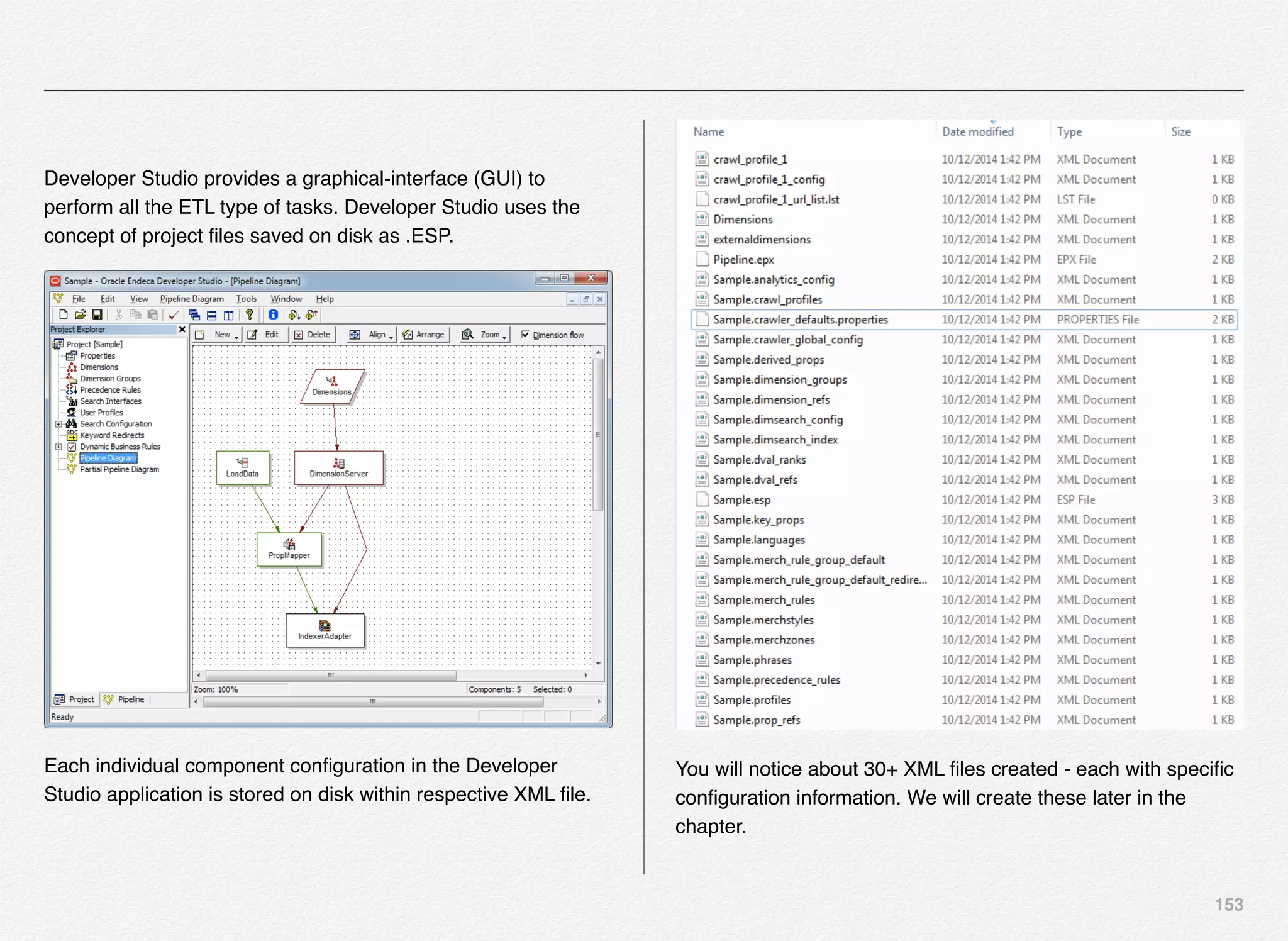Select the Sample.crawler_defaults.properties file

963,320
